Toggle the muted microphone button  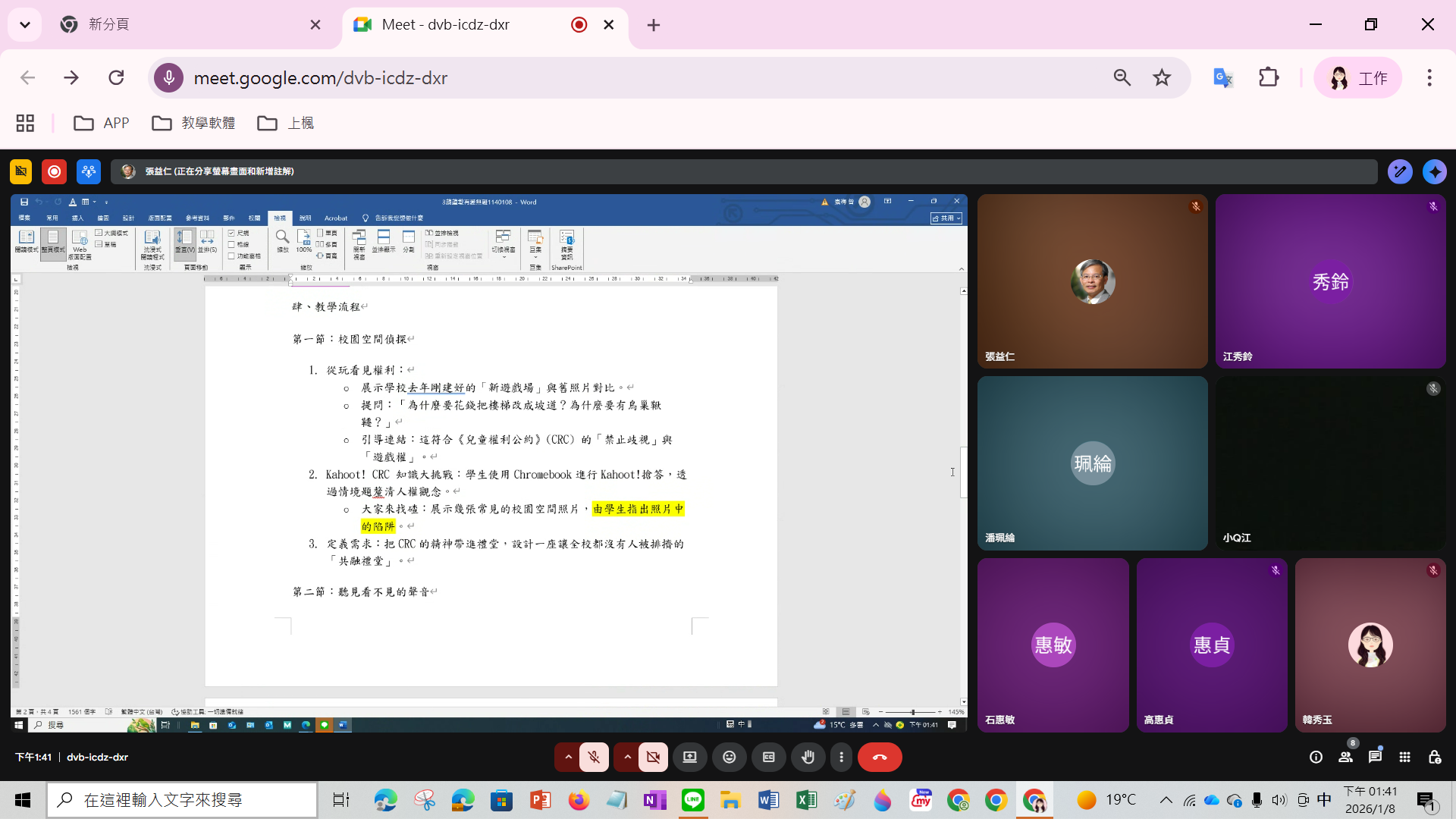[594, 758]
